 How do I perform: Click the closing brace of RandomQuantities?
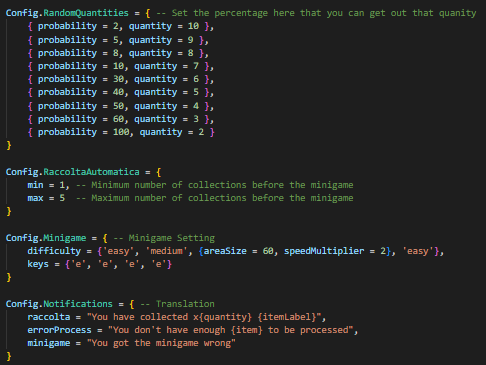(x=9, y=145)
